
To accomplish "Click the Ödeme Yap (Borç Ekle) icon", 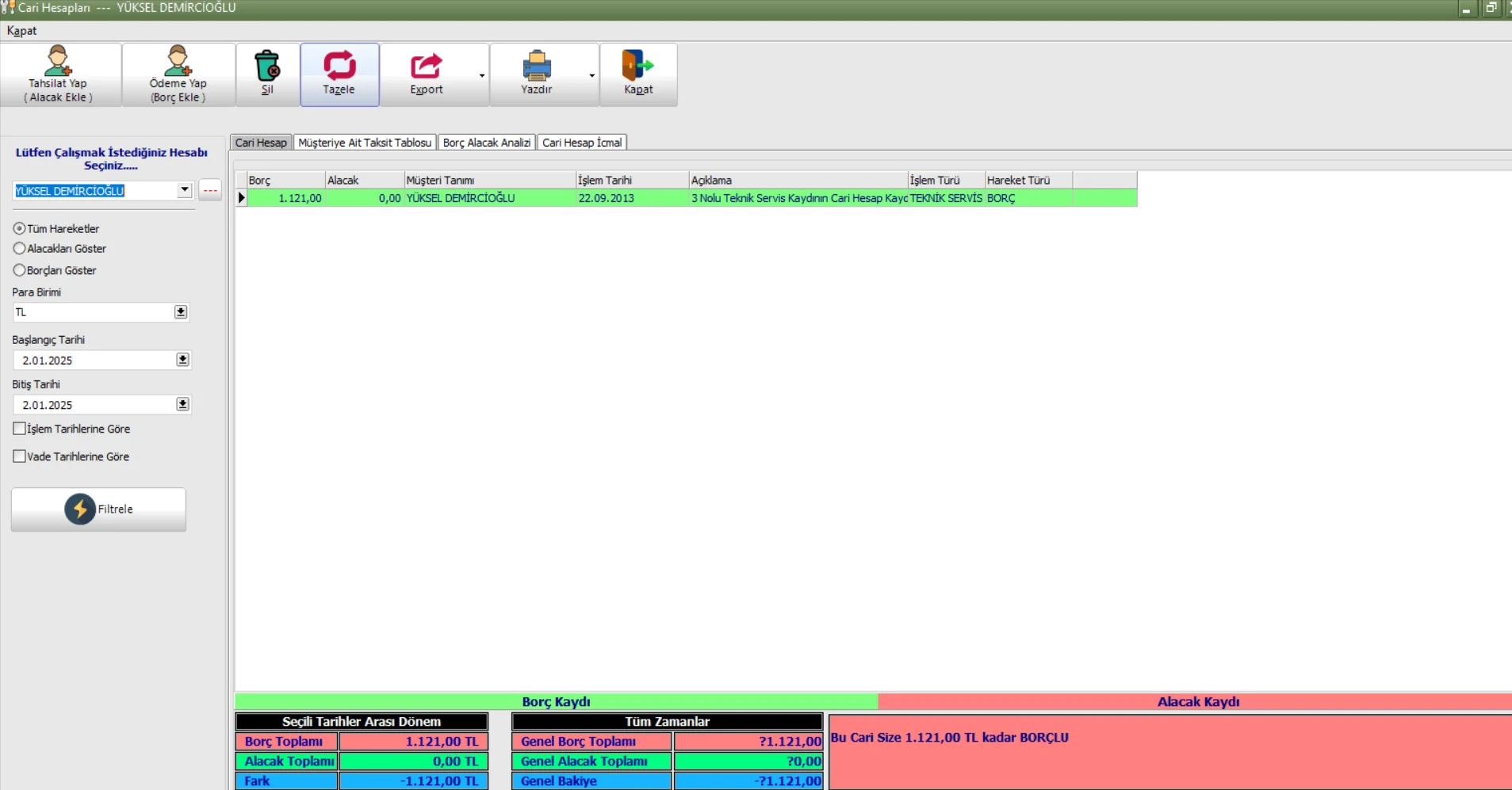I will pyautogui.click(x=178, y=61).
